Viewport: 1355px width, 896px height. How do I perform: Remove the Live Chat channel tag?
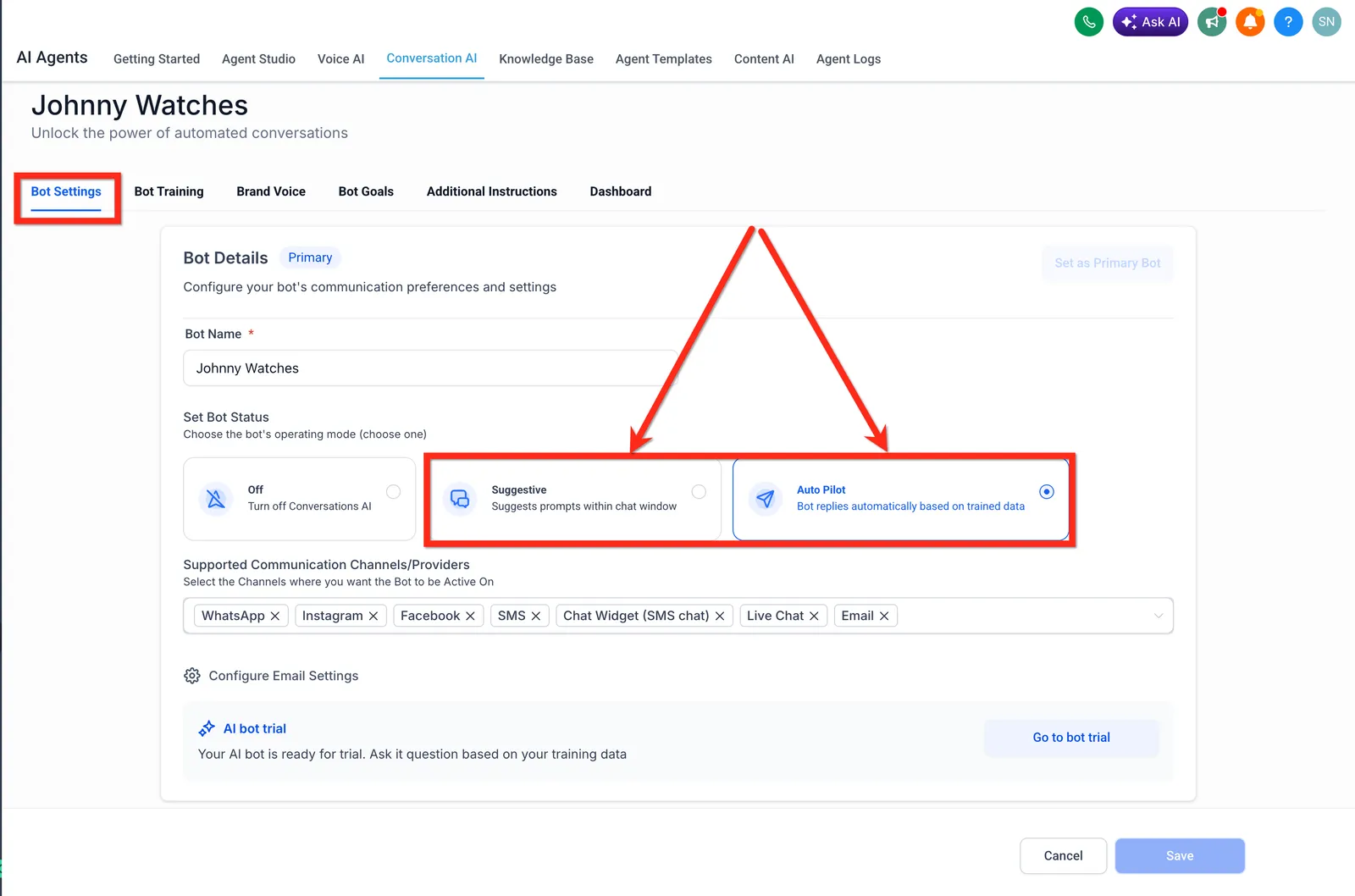point(814,616)
